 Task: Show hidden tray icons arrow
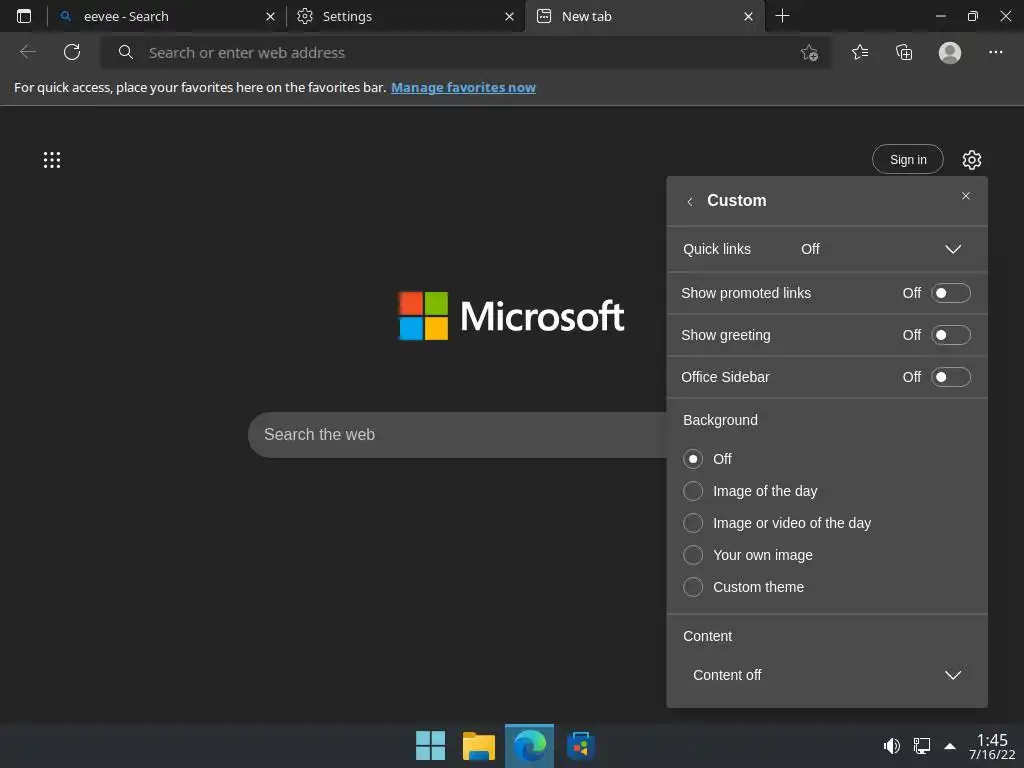pyautogui.click(x=950, y=746)
